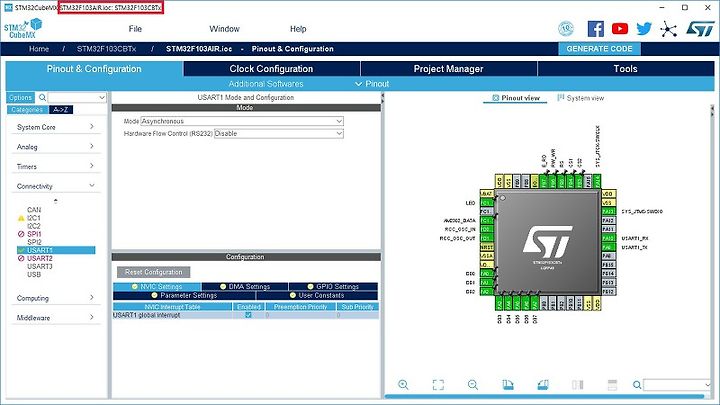Select USART1 in the Connectivity list
Image resolution: width=720 pixels, height=405 pixels.
(56, 250)
